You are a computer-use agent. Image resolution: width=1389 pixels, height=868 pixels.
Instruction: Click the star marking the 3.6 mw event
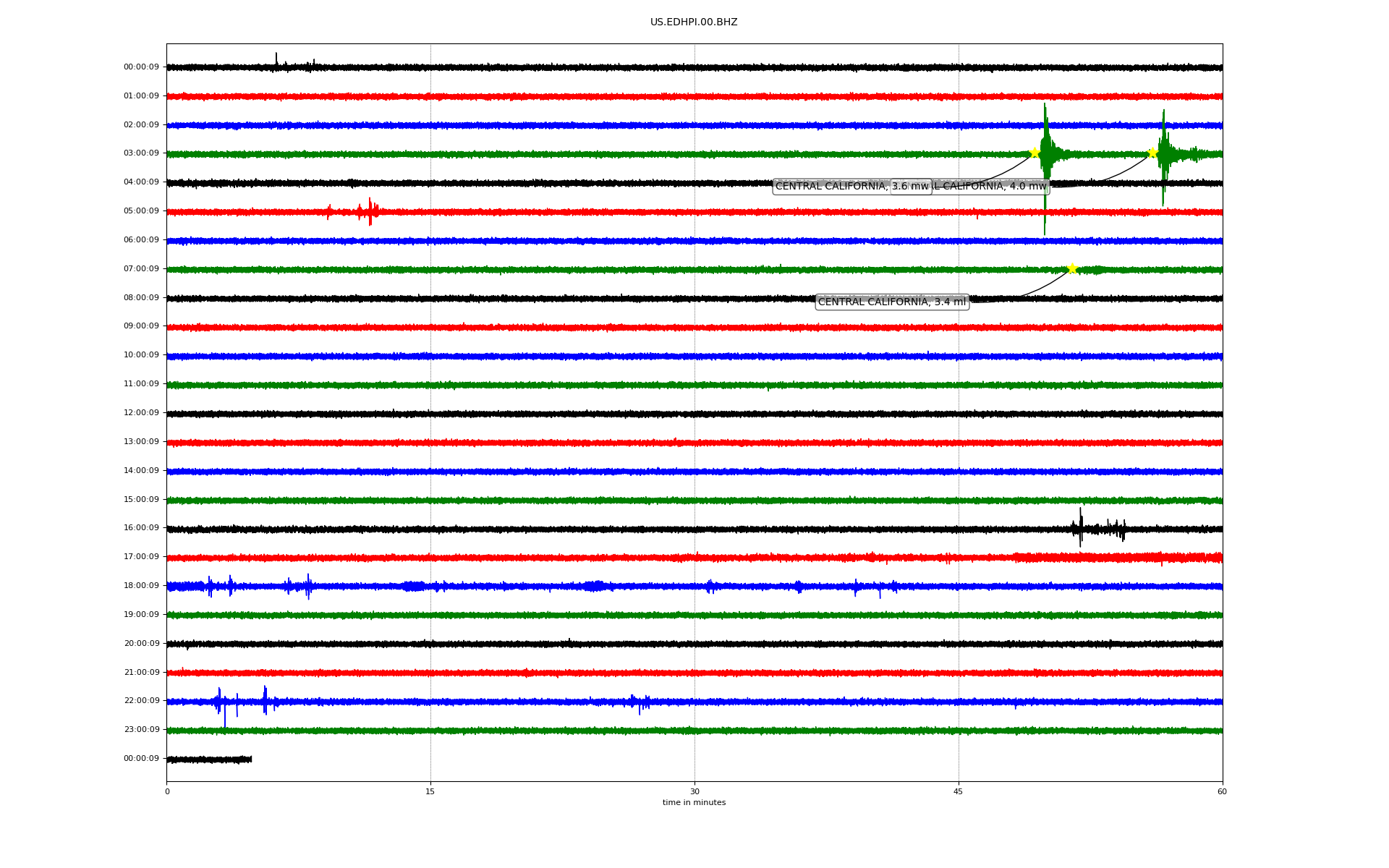[1035, 153]
